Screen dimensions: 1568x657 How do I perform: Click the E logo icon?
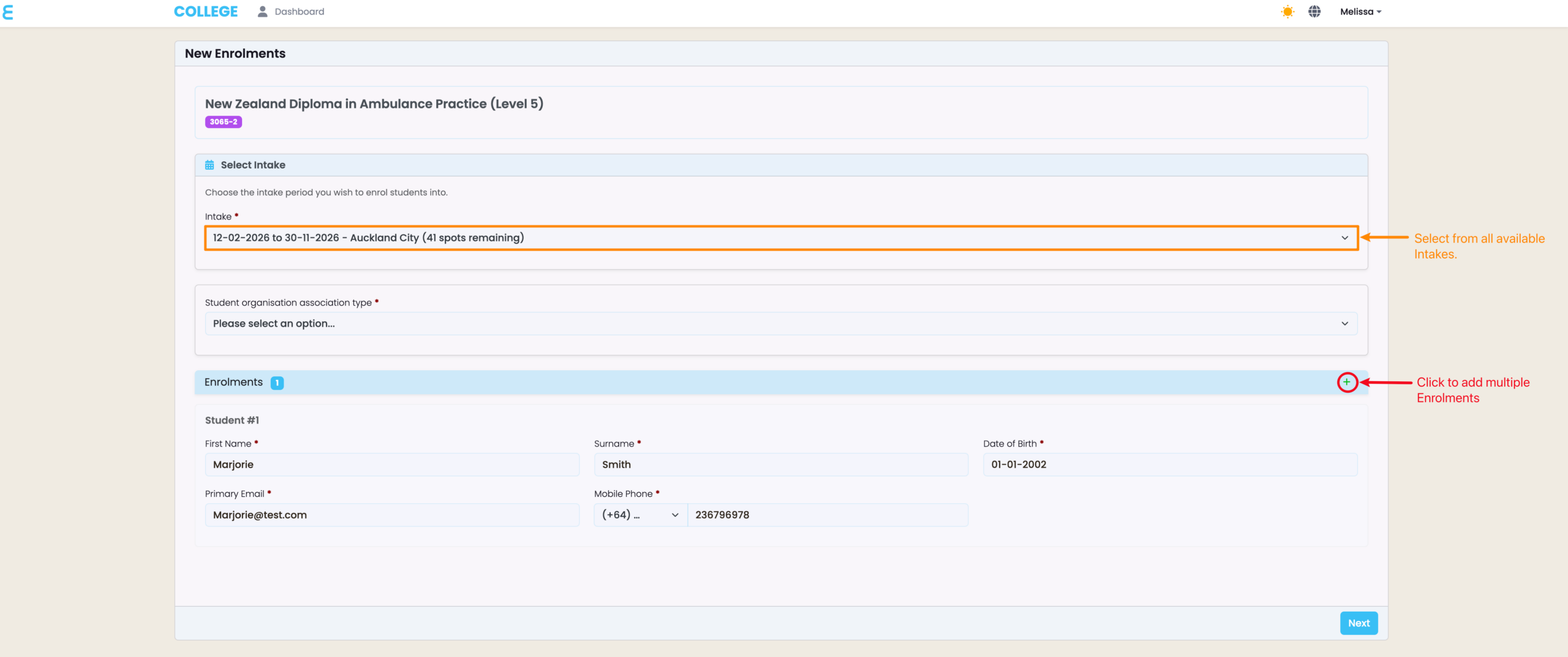click(x=7, y=12)
